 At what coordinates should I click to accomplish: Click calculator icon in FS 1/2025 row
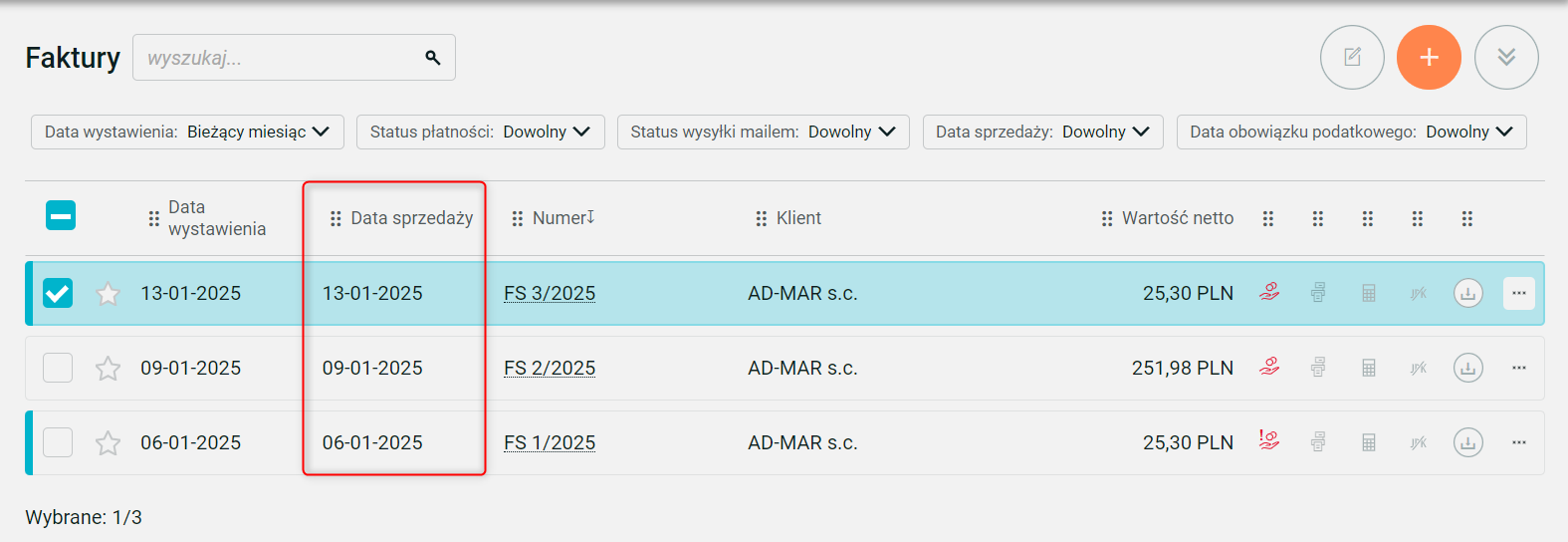[1369, 442]
